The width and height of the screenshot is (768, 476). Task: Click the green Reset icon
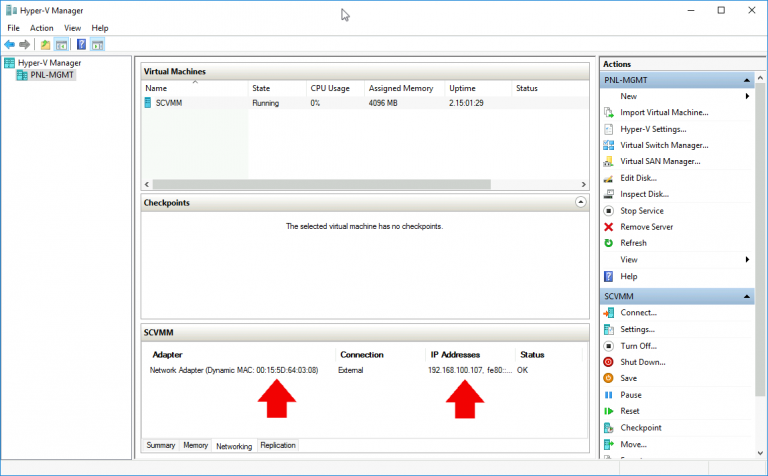click(x=608, y=411)
